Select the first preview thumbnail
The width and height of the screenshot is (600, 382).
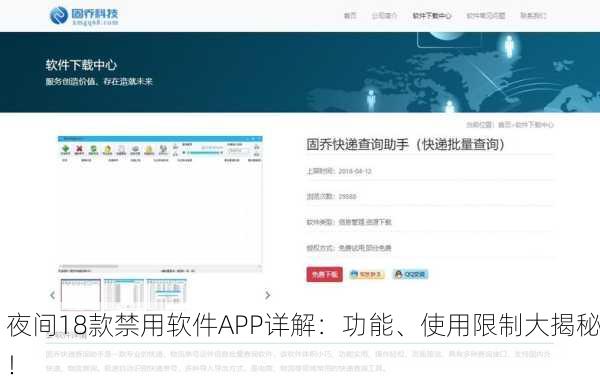pos(81,294)
